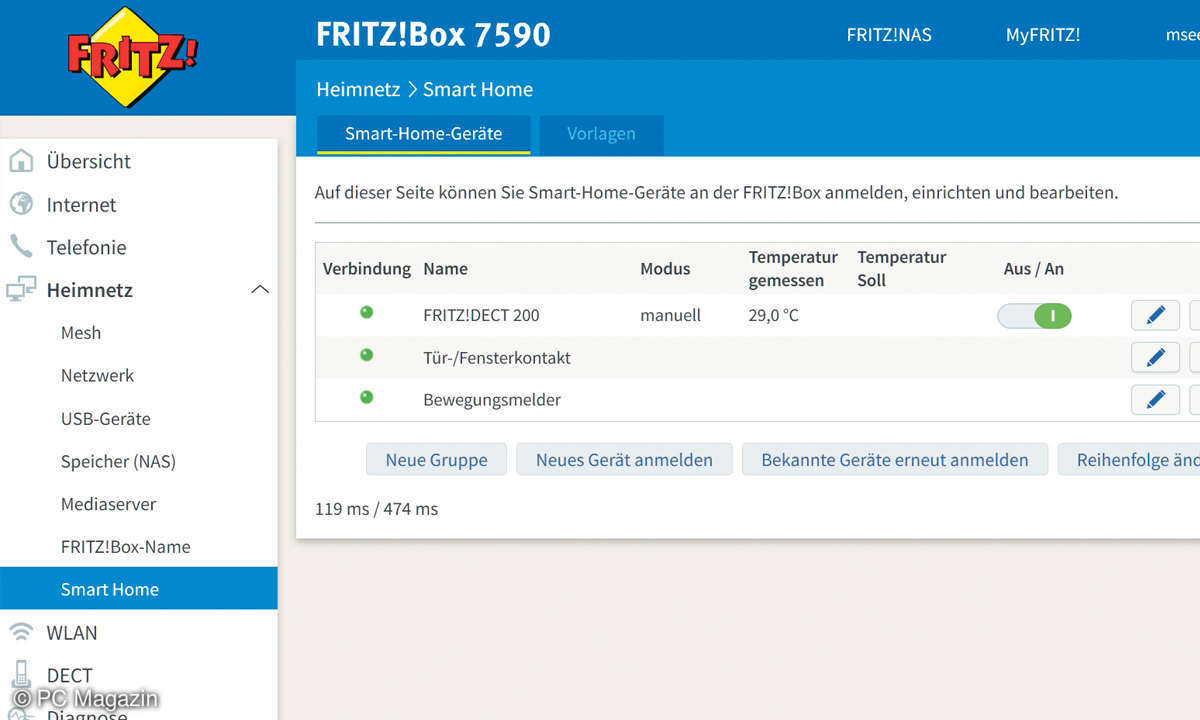Click the Tür-/Fensterkontakt device name
1200x720 pixels.
pos(497,357)
